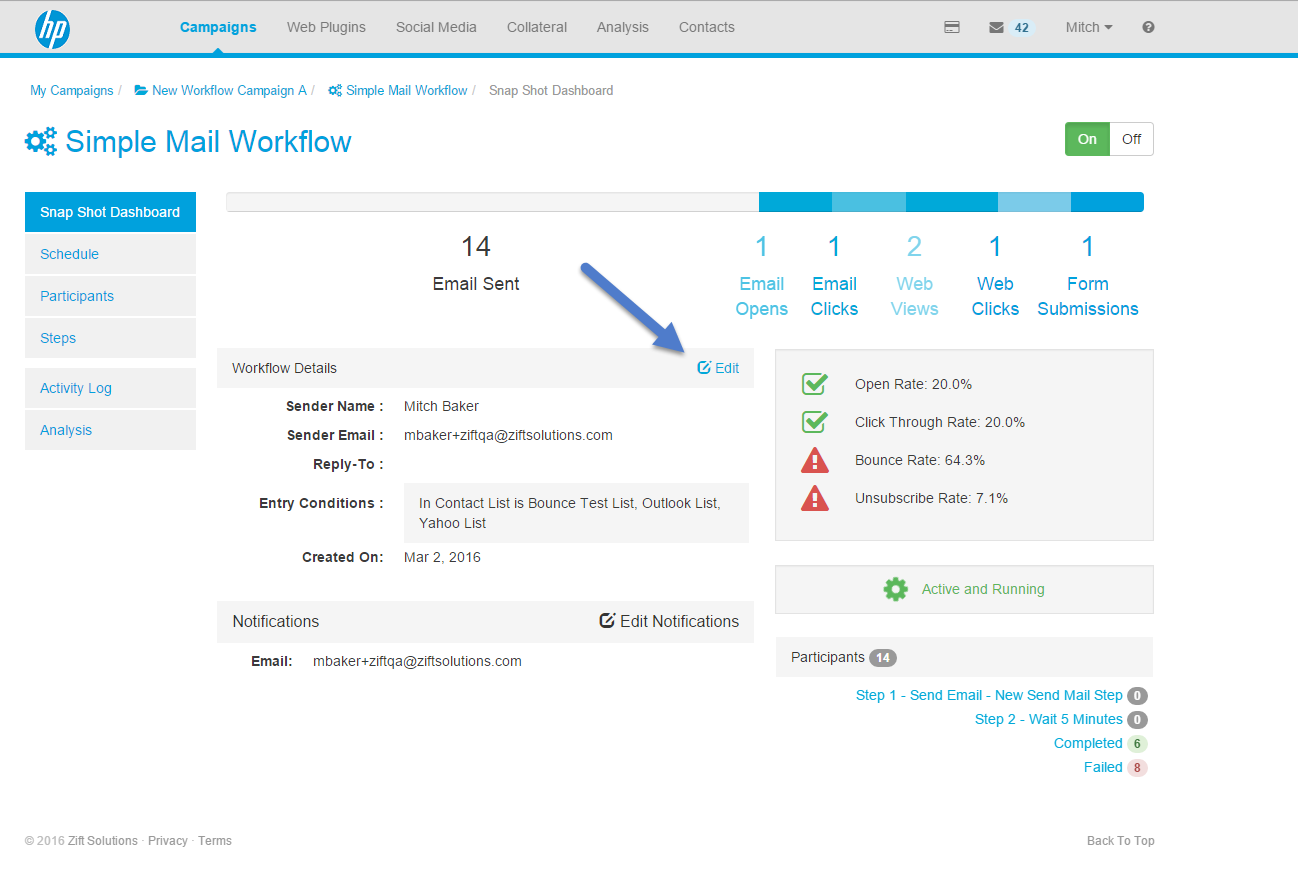Expand Step 1 - Send Email participants

coord(989,695)
